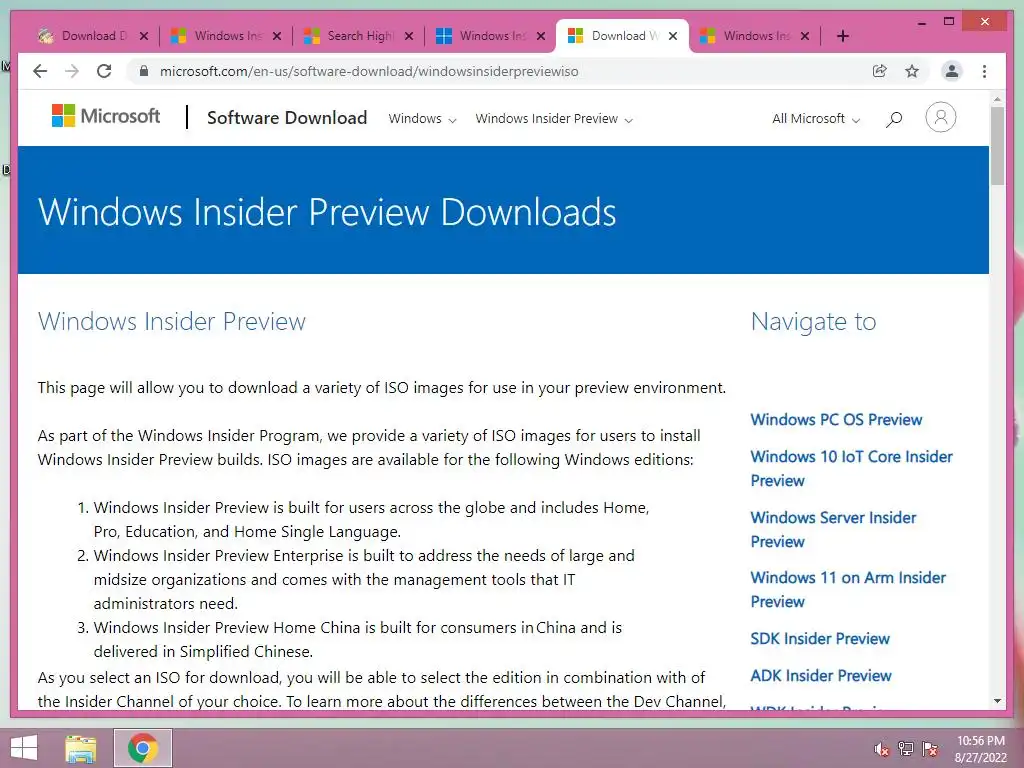Viewport: 1024px width, 768px height.
Task: Open the site search magnifier icon
Action: point(894,119)
